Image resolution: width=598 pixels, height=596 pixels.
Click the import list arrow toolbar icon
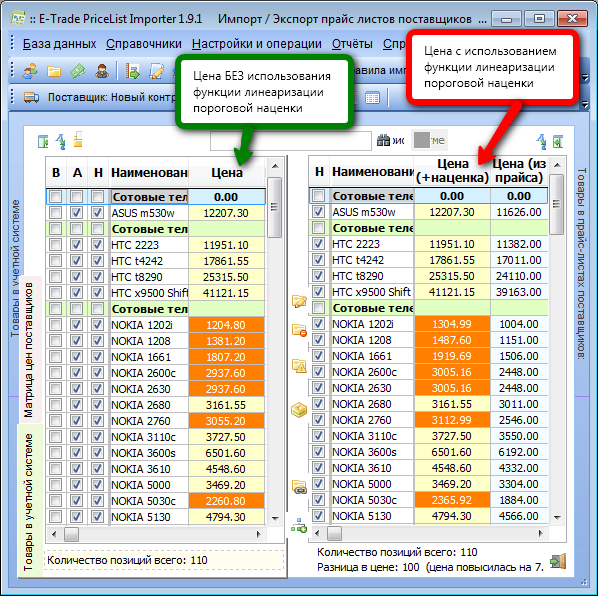coord(132,71)
